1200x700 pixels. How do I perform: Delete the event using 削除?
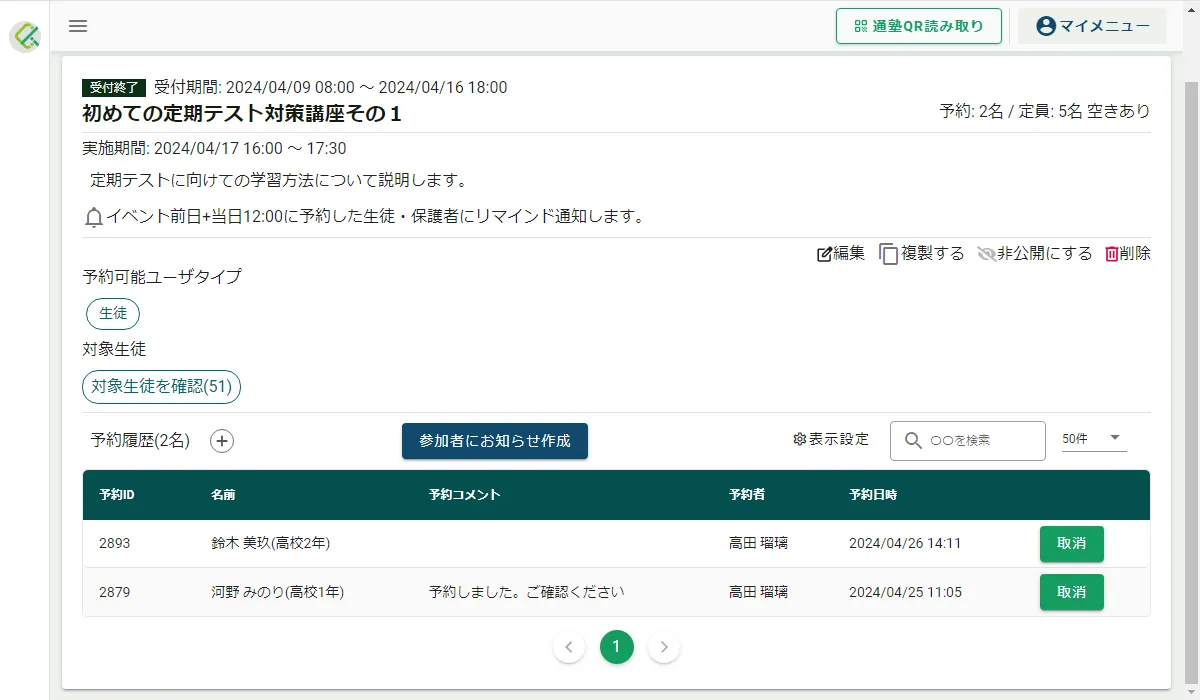(1128, 254)
